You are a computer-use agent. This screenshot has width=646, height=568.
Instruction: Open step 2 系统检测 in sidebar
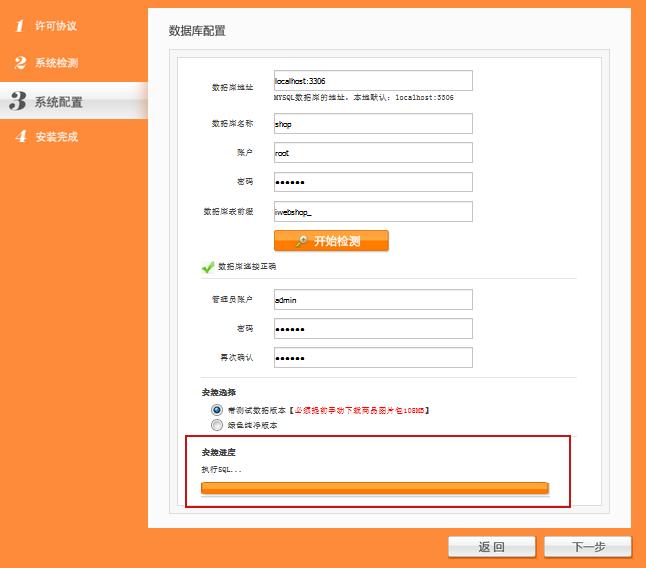click(46, 63)
